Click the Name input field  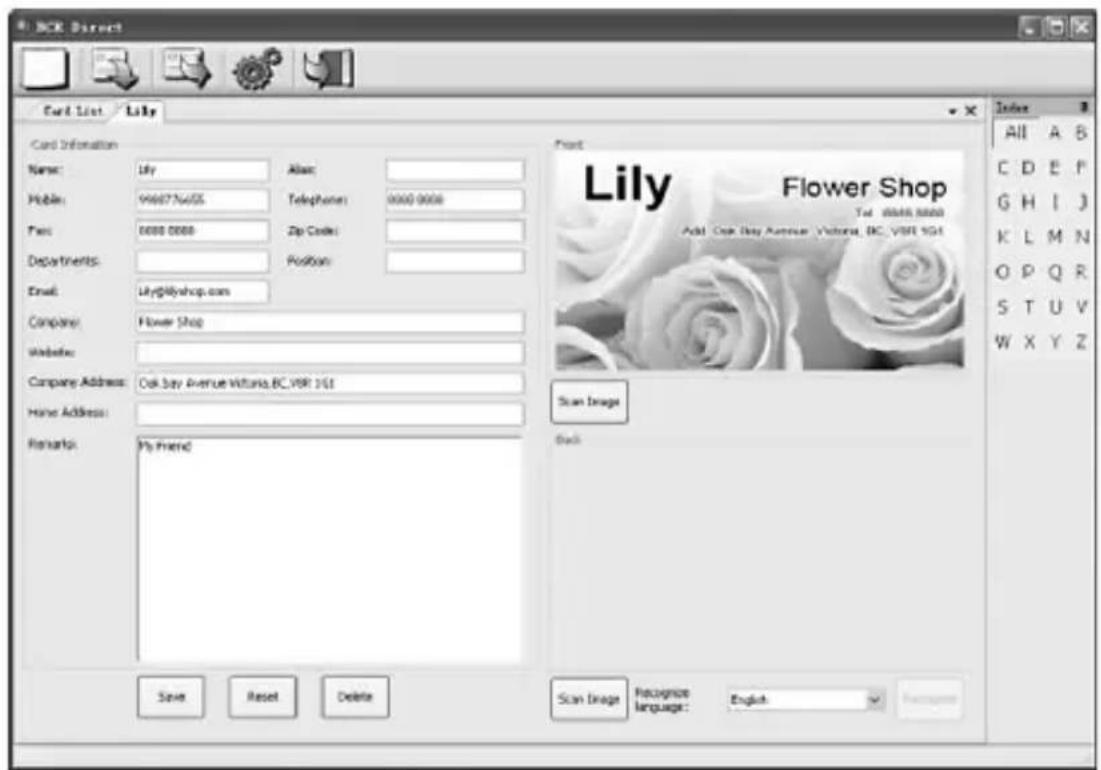(202, 170)
